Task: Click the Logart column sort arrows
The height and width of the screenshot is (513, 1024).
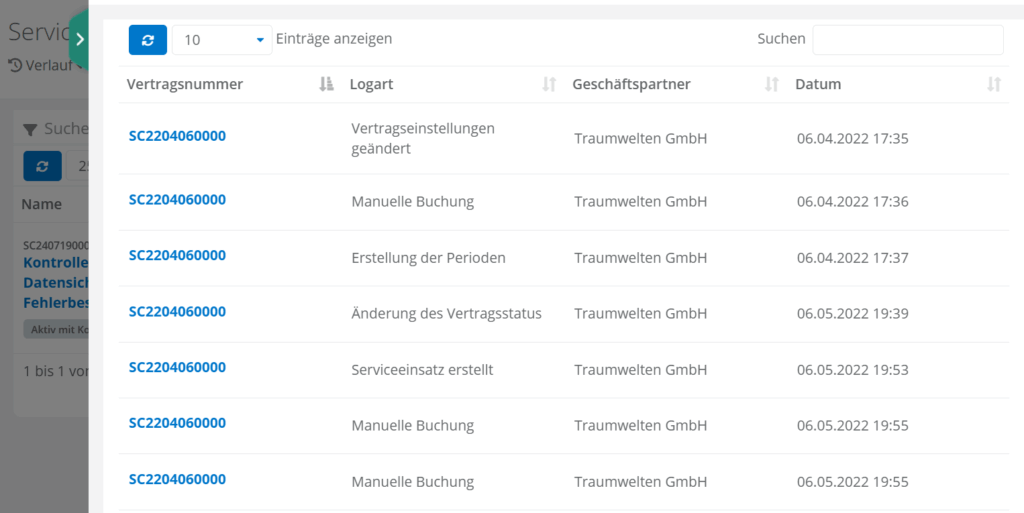Action: (x=548, y=85)
